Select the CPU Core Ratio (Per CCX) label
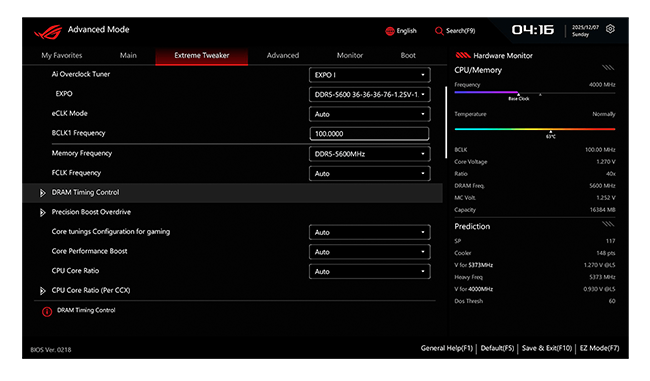The width and height of the screenshot is (650, 381). tap(91, 290)
